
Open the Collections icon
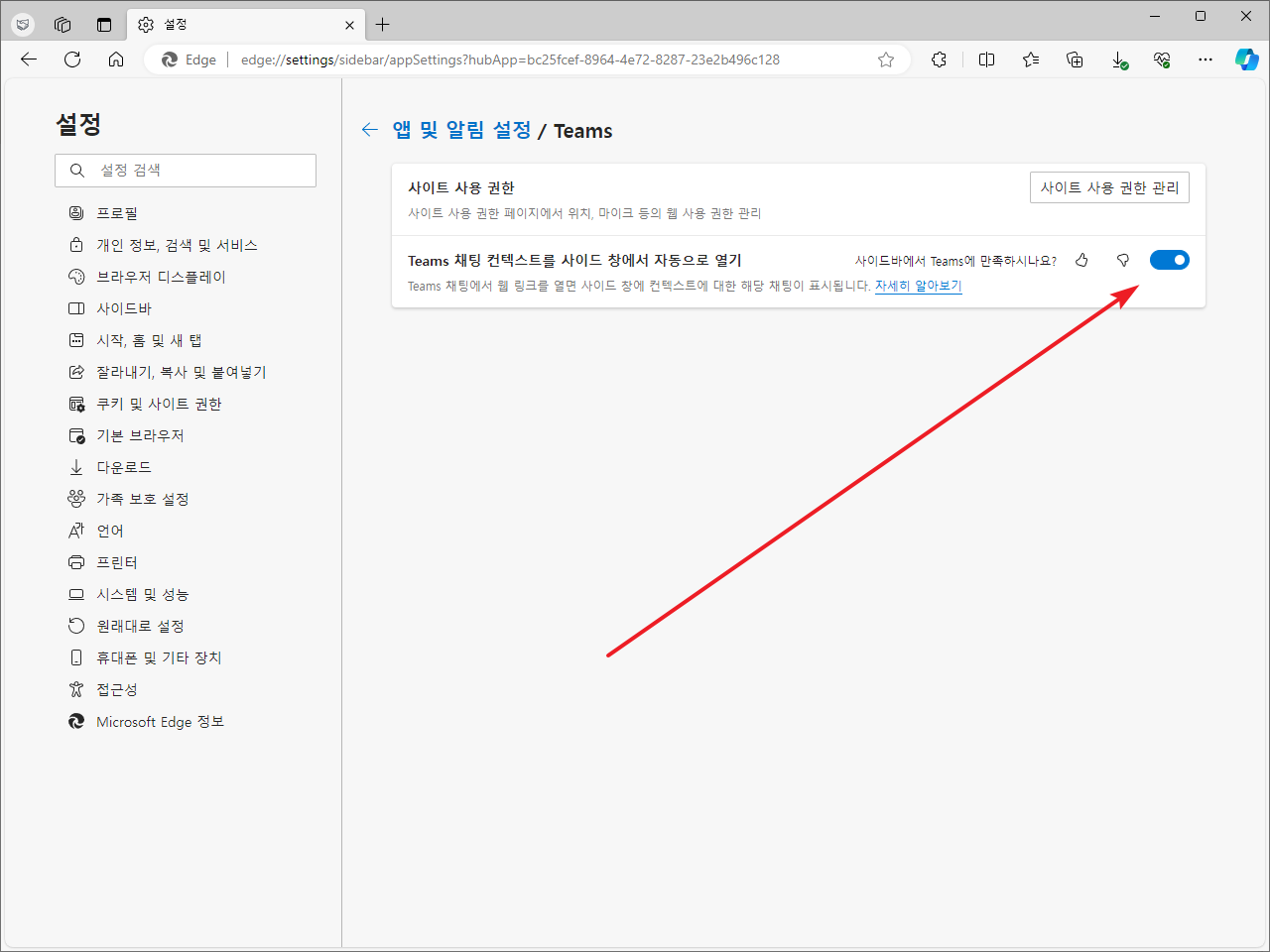coord(1075,59)
